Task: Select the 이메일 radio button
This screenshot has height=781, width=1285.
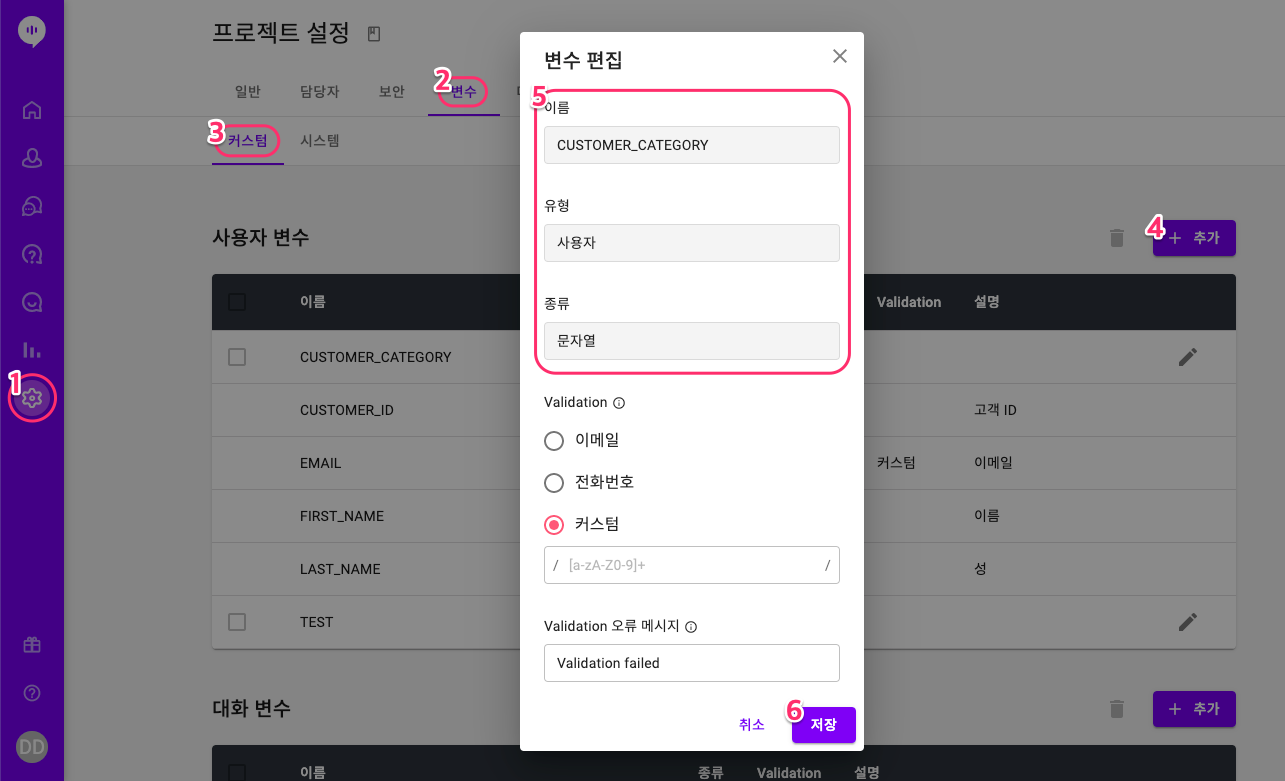Action: click(554, 440)
